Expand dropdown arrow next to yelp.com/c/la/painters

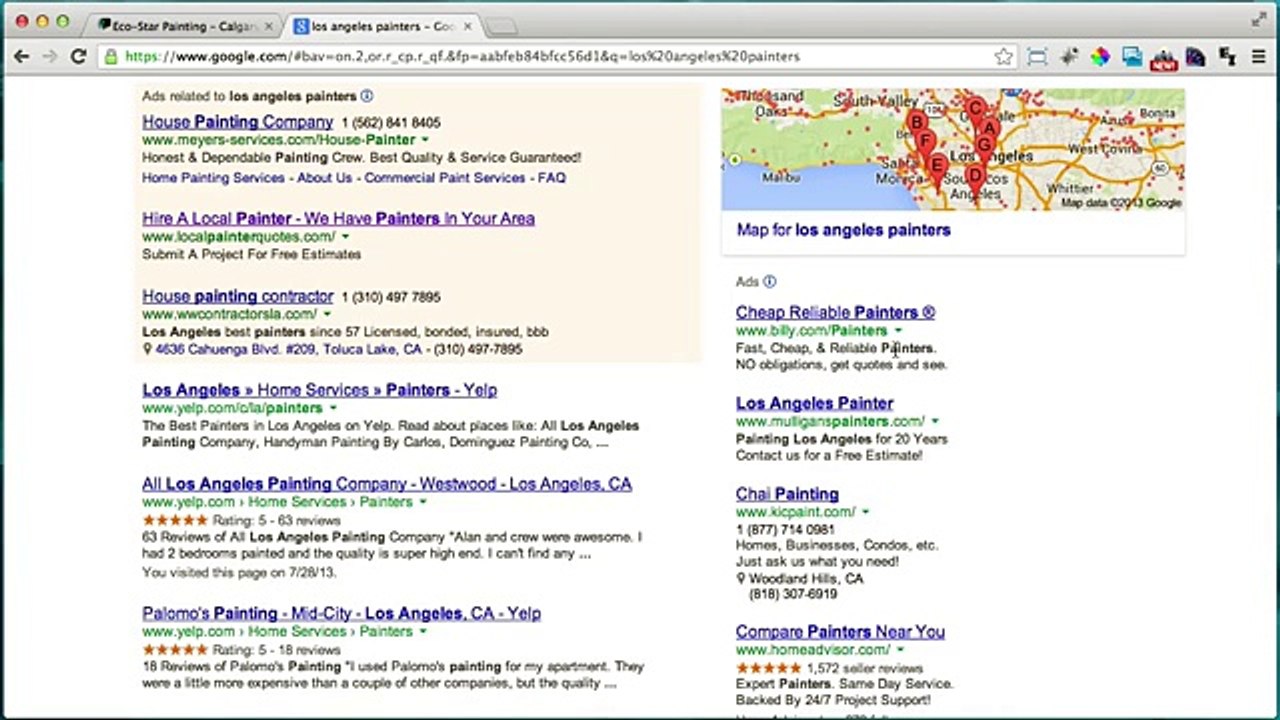click(x=331, y=408)
